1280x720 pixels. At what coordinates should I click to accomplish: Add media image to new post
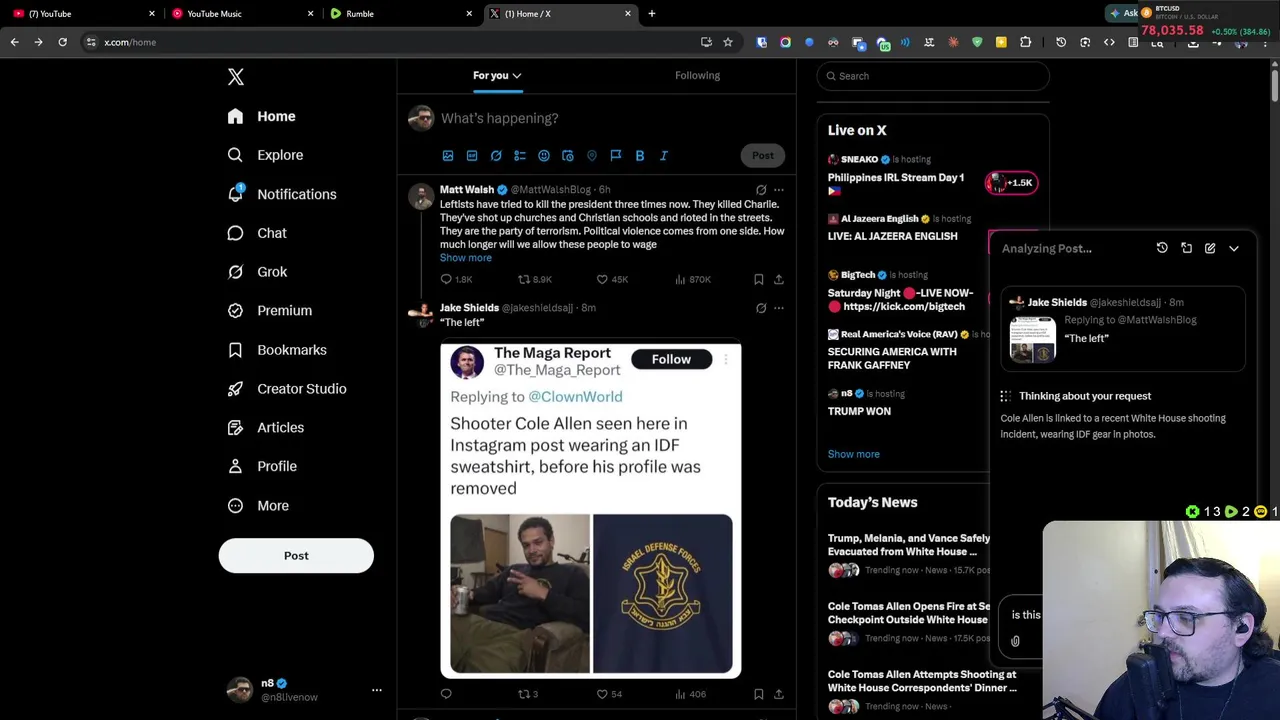click(x=448, y=155)
